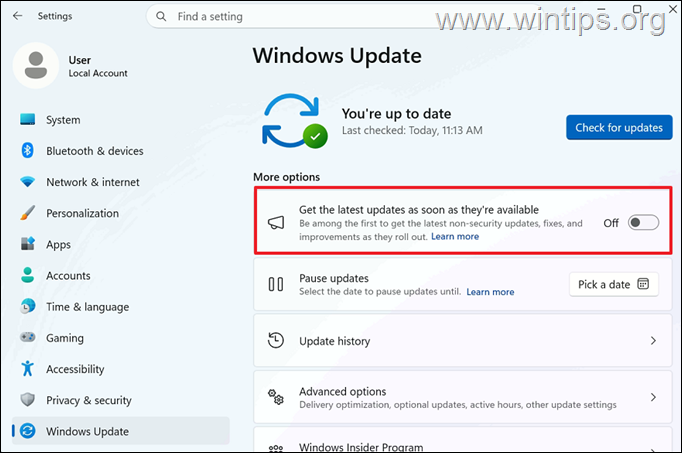Toggle Get the latest updates switch on
Viewport: 682px width, 453px height.
[x=643, y=223]
